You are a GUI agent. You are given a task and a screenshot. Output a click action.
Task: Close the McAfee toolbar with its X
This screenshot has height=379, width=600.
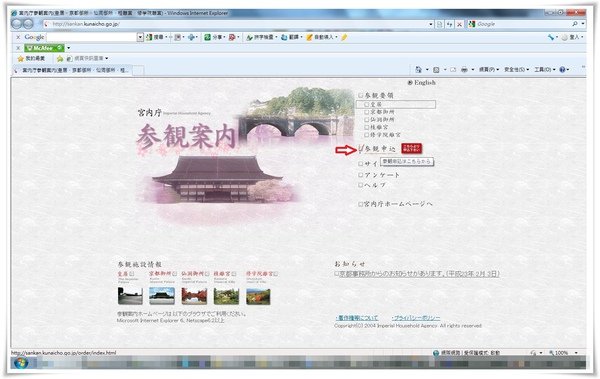18,48
